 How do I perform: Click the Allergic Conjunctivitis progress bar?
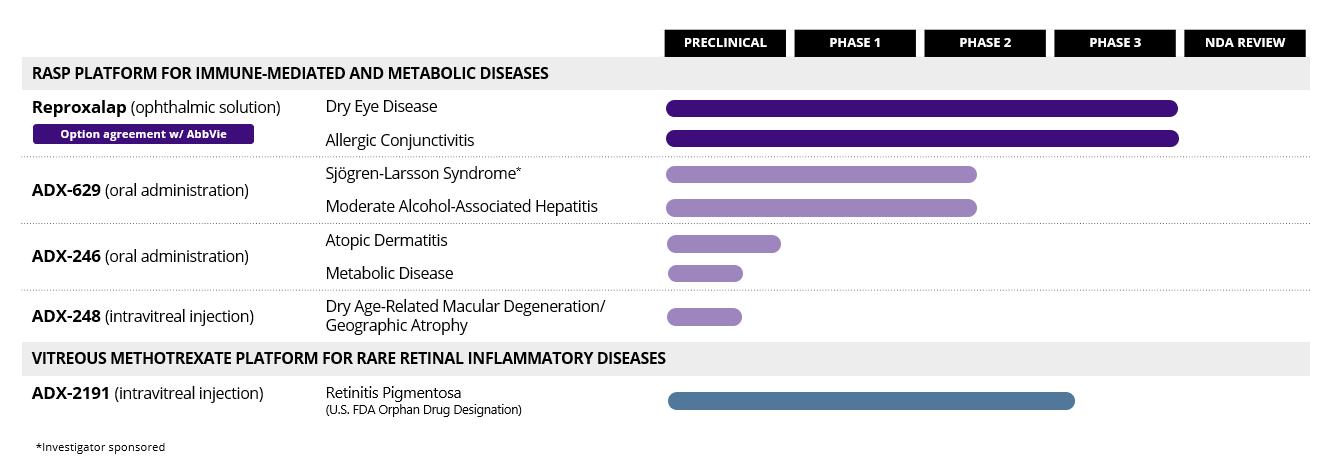tap(921, 139)
